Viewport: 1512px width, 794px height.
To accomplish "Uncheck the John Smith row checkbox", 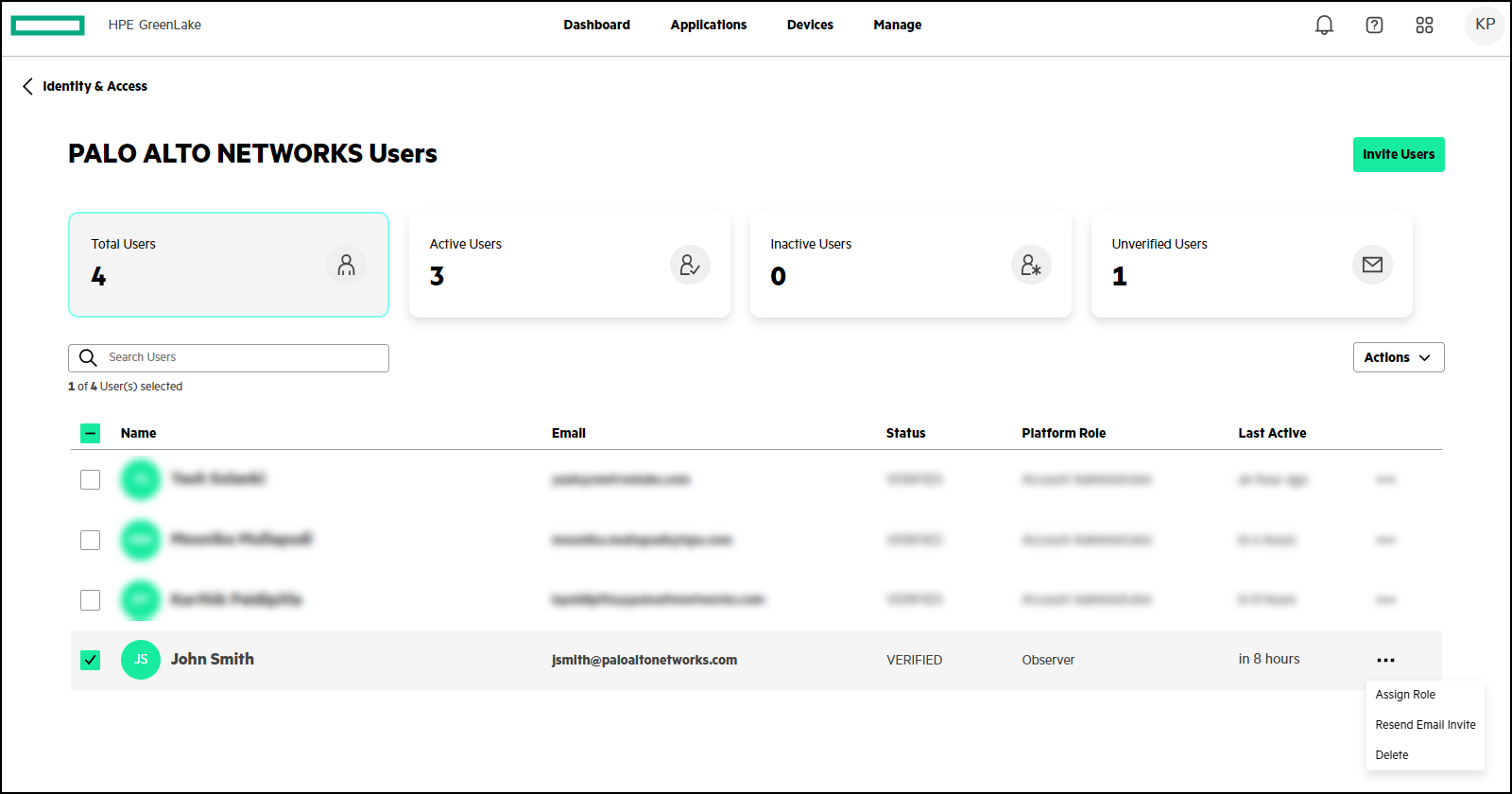I will [91, 660].
